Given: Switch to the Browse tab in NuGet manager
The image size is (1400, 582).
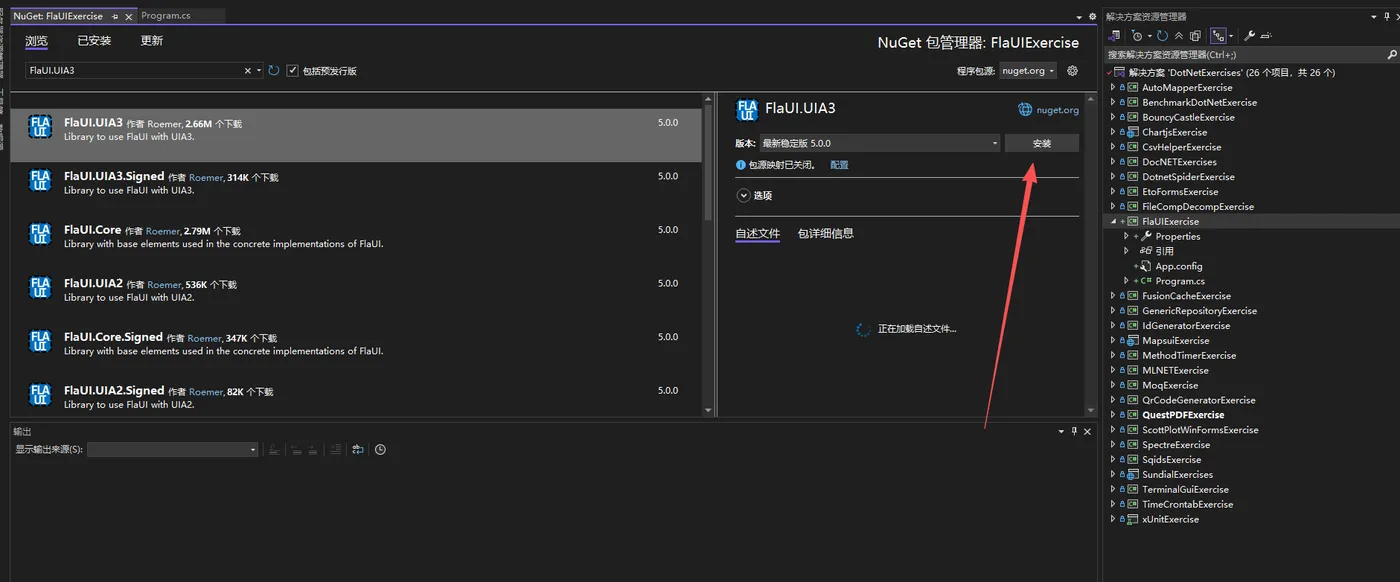Looking at the screenshot, I should click(x=36, y=41).
